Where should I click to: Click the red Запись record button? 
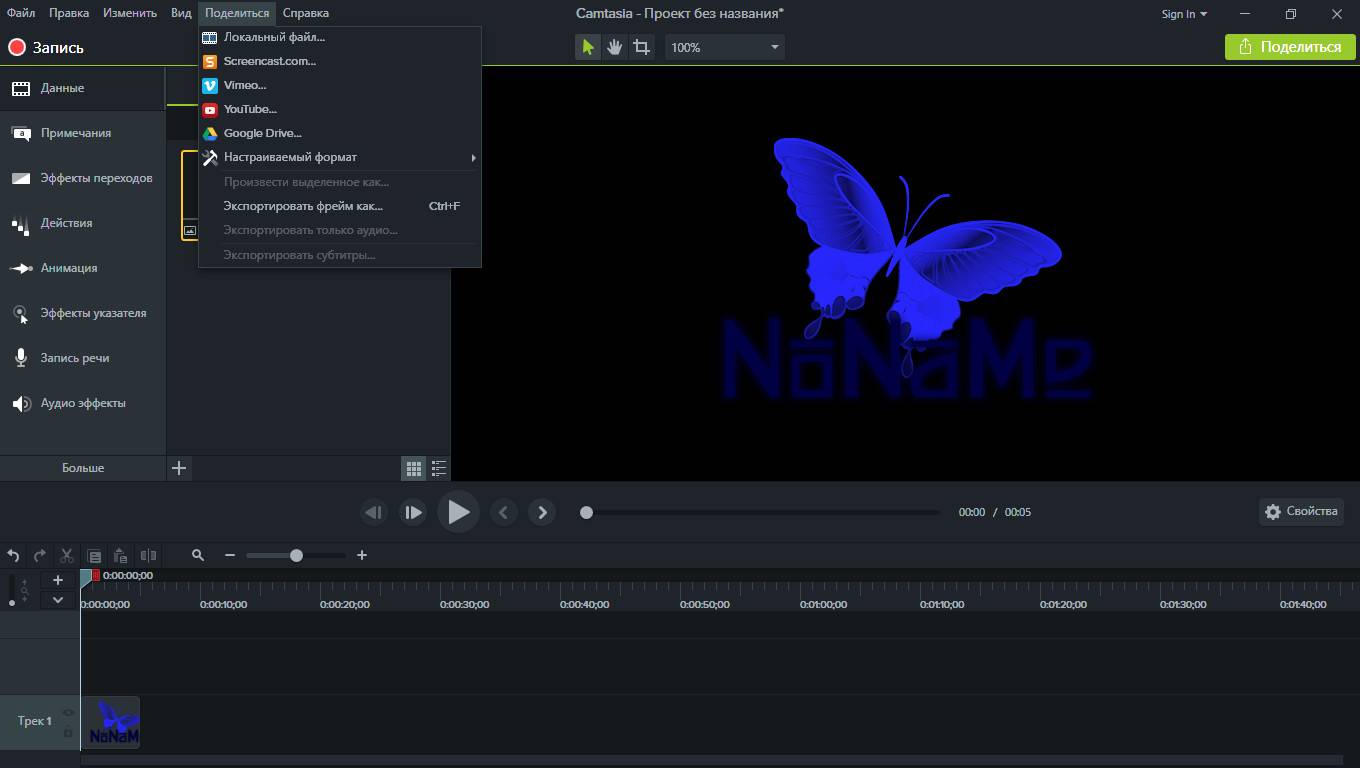coord(46,47)
